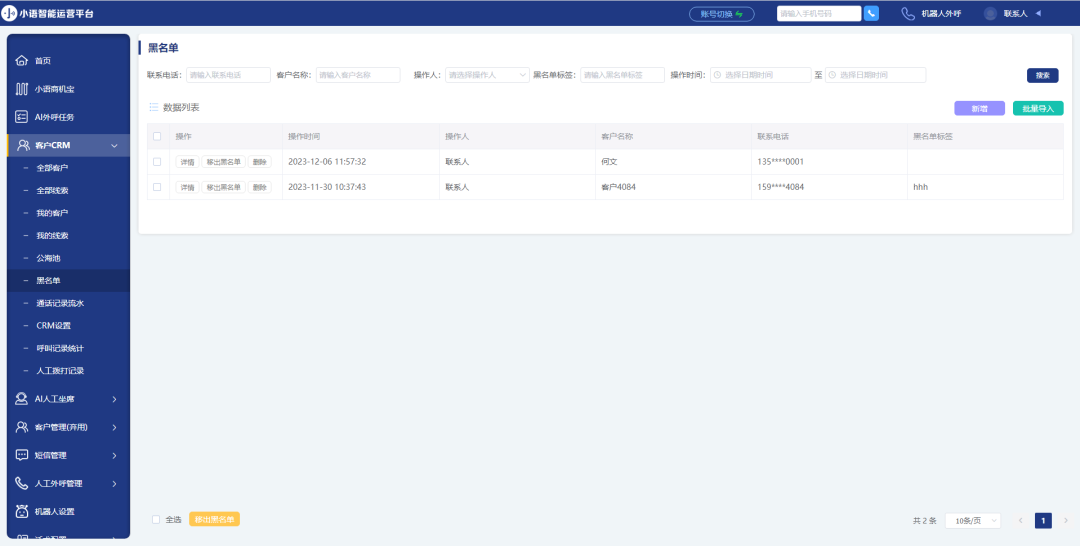Check the row for 何文

157,162
